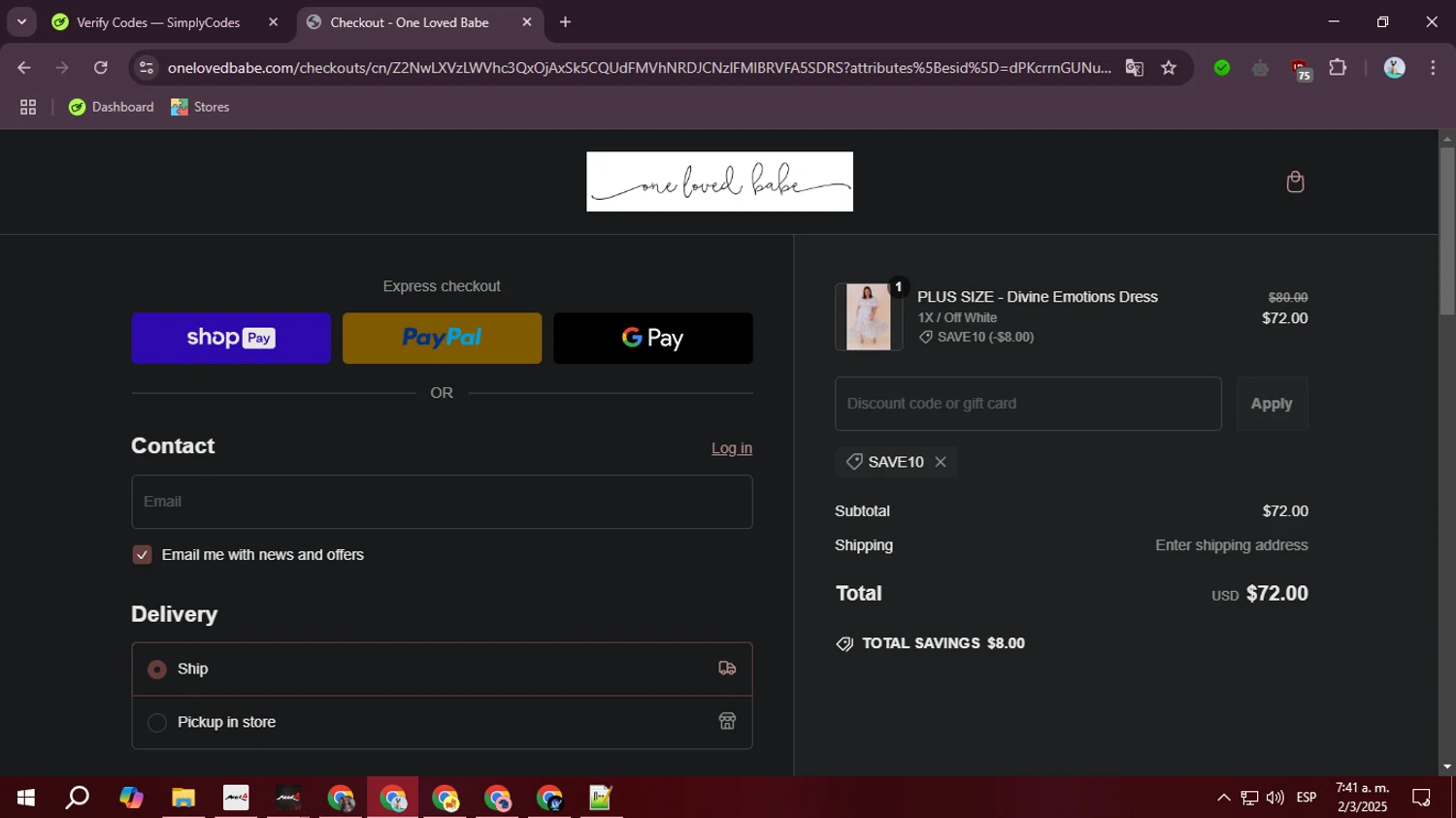Click the red extension with 75 badge
The width and height of the screenshot is (1456, 818).
coord(1301,69)
